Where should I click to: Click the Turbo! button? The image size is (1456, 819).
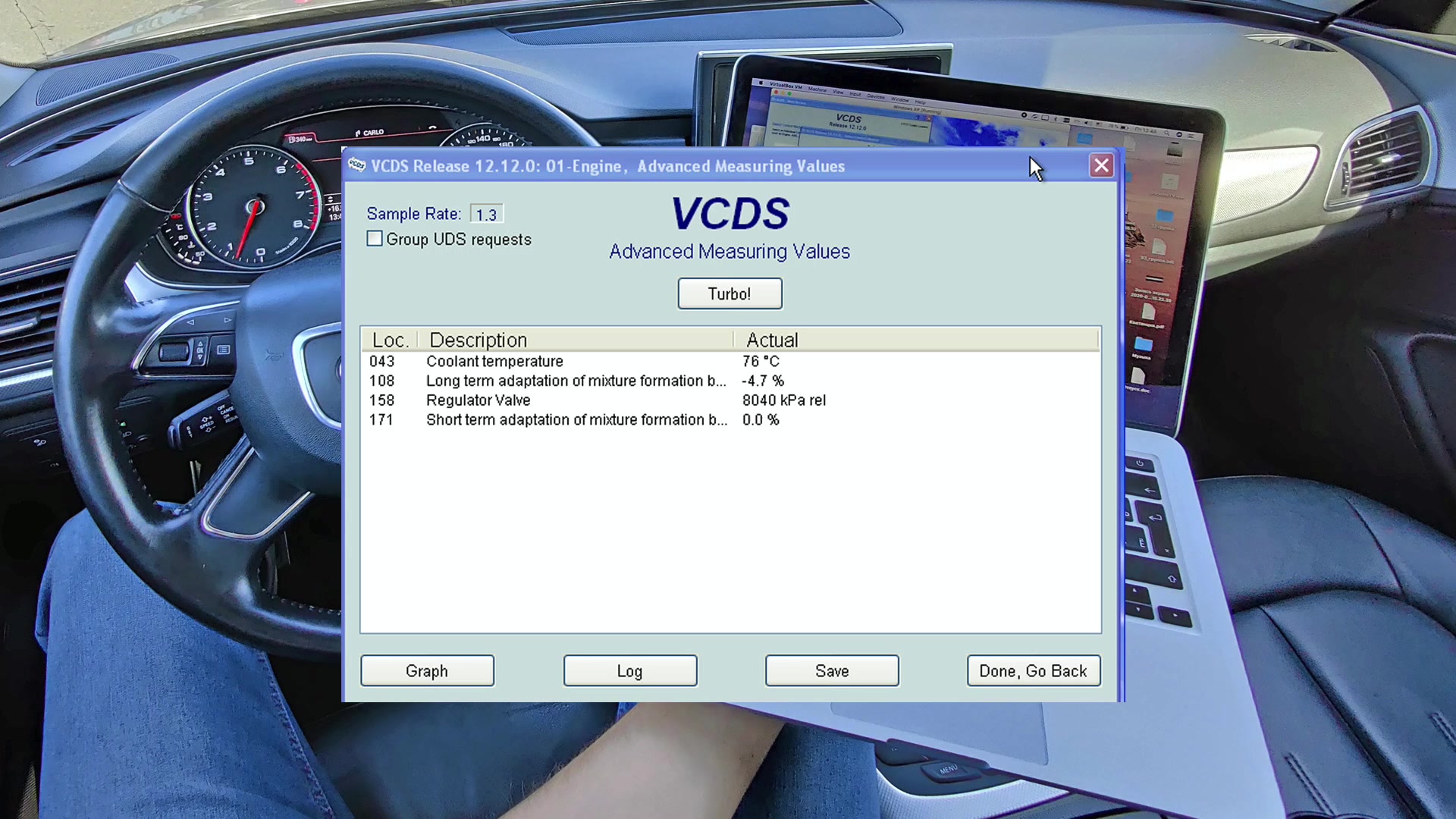coord(730,293)
